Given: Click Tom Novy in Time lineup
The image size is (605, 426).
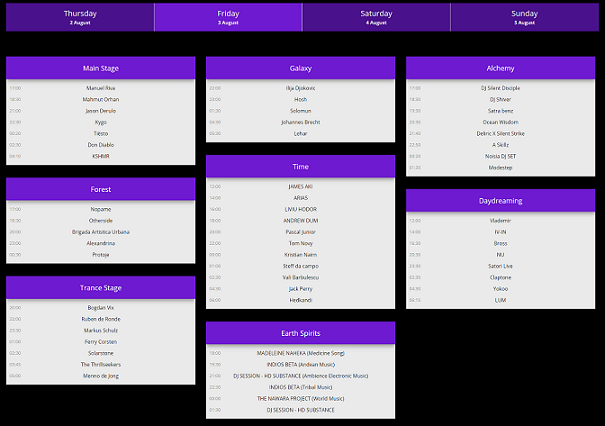Looking at the screenshot, I should pyautogui.click(x=301, y=243).
